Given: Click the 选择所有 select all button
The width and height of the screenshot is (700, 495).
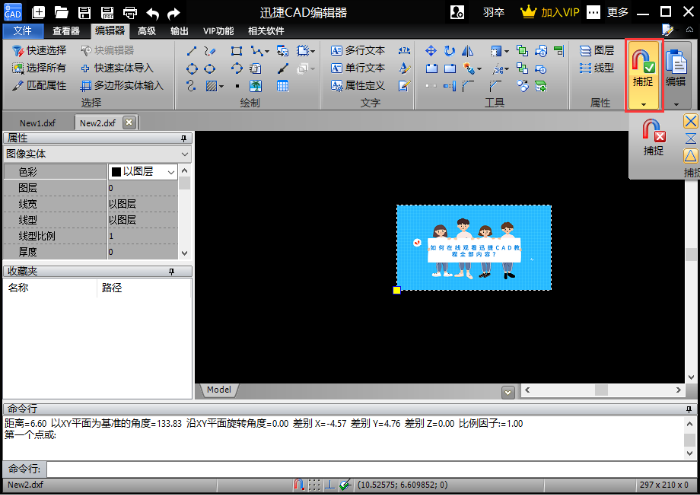Looking at the screenshot, I should [x=39, y=68].
